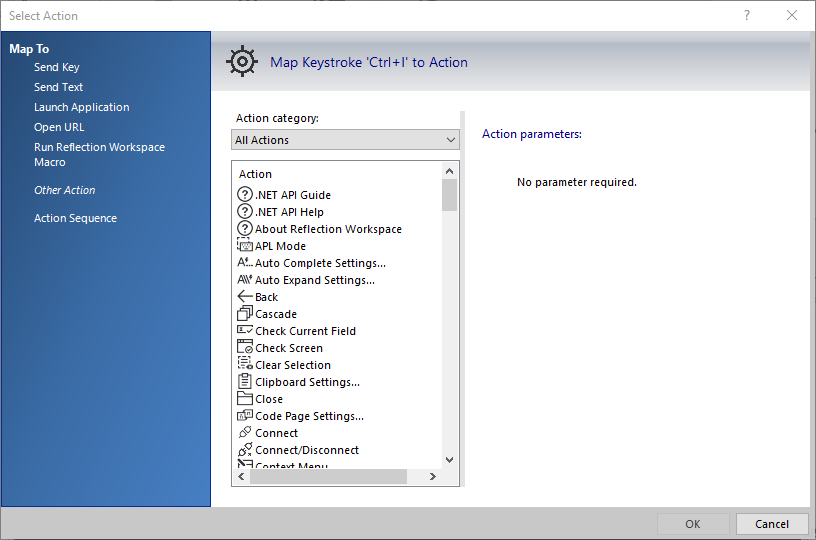This screenshot has width=816, height=540.
Task: Select '.NET API Guide' text in list
Action: click(x=293, y=195)
